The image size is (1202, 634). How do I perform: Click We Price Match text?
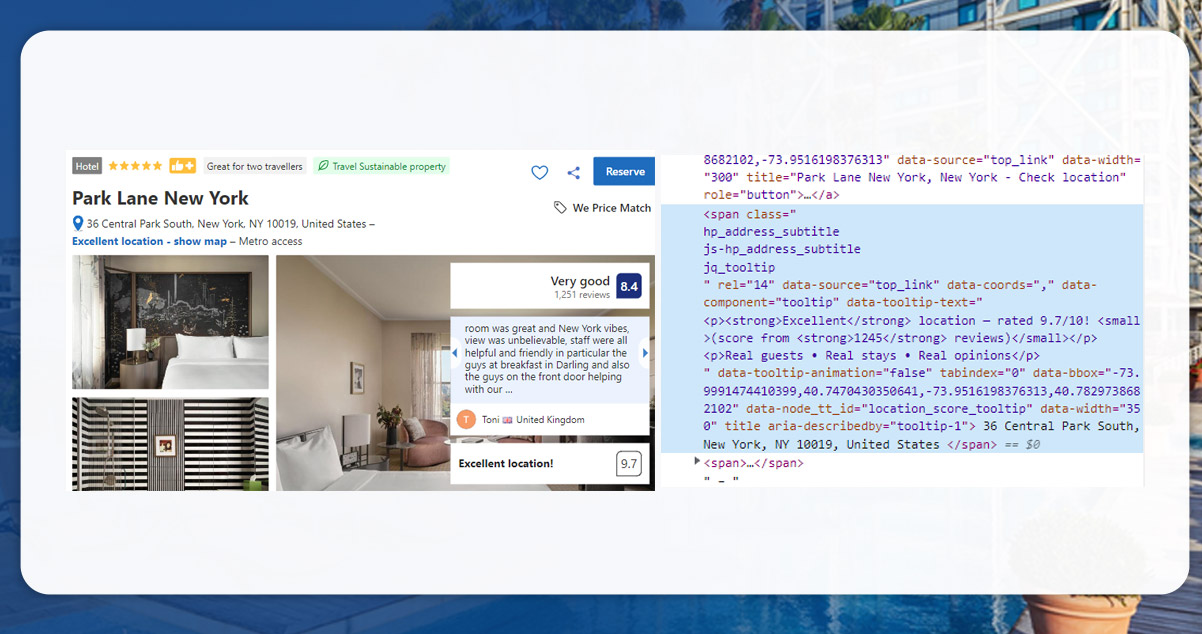(611, 208)
